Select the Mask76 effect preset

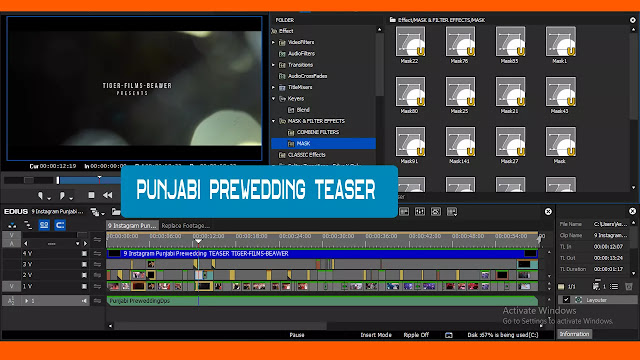point(460,45)
